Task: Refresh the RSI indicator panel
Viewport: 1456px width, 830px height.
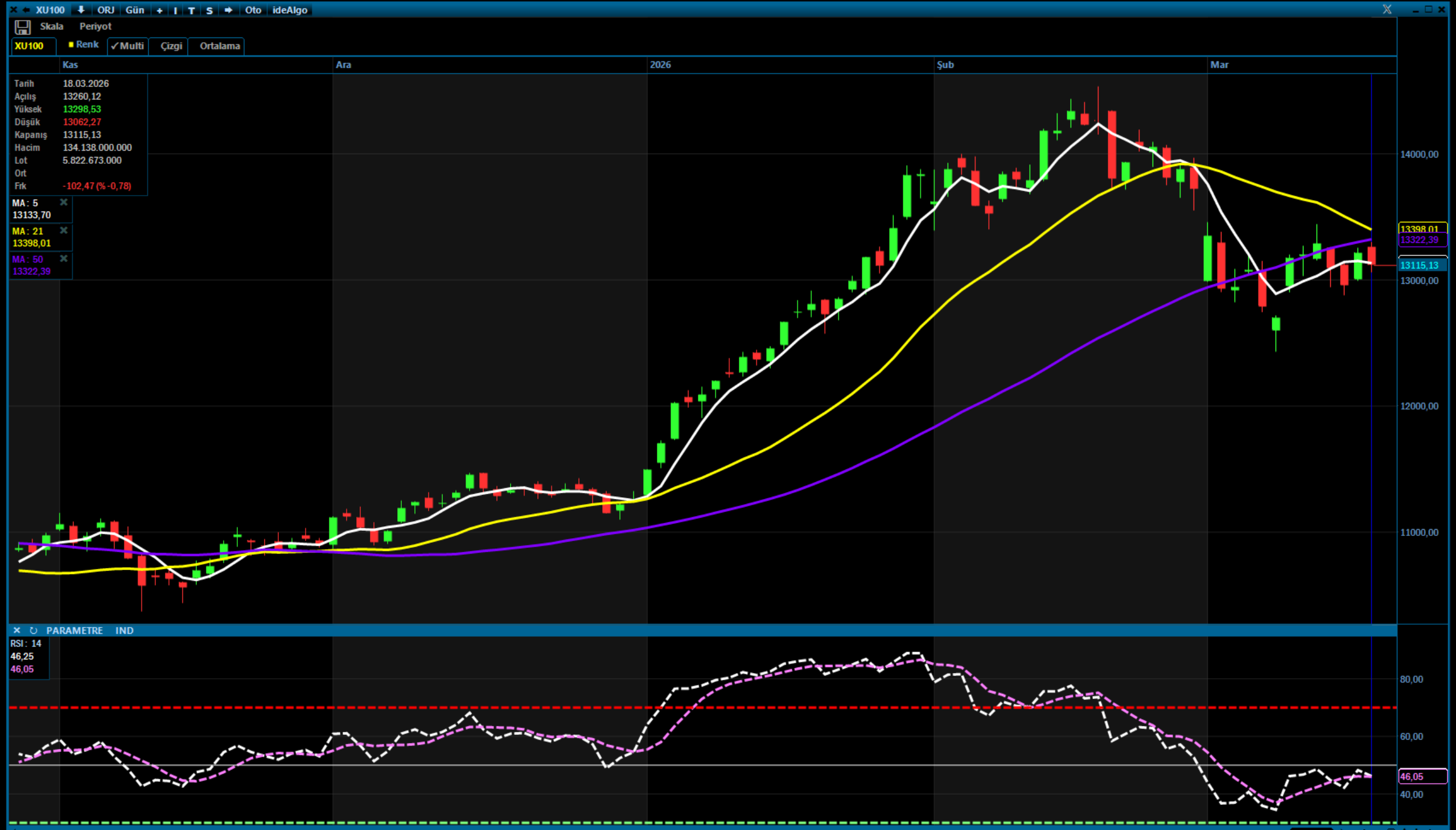Action: click(x=33, y=630)
